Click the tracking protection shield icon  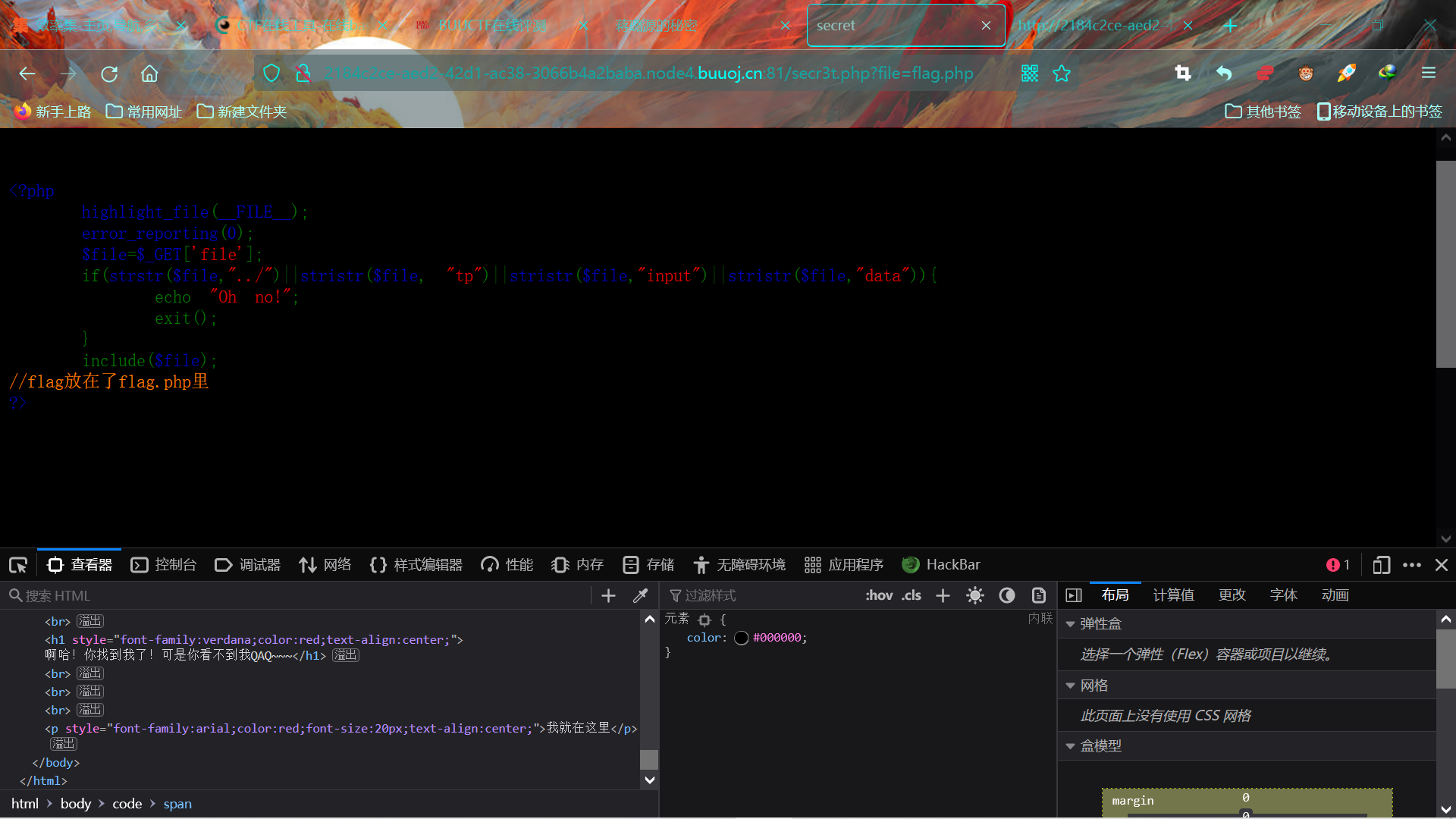pos(271,74)
